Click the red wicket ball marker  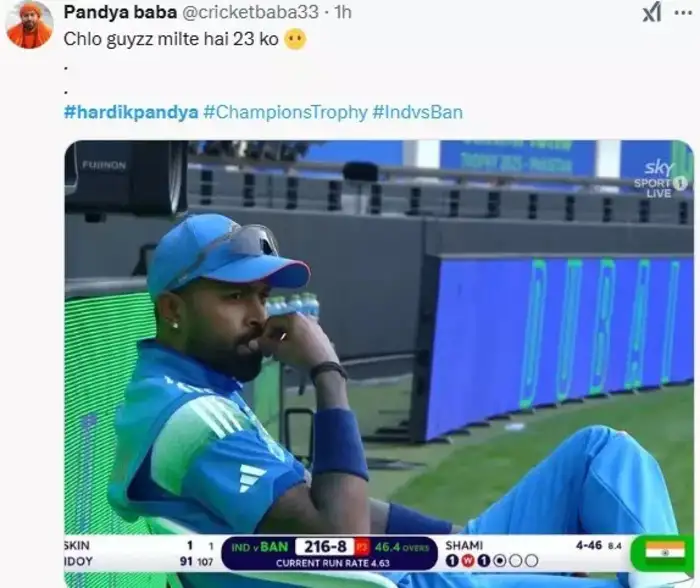467,561
